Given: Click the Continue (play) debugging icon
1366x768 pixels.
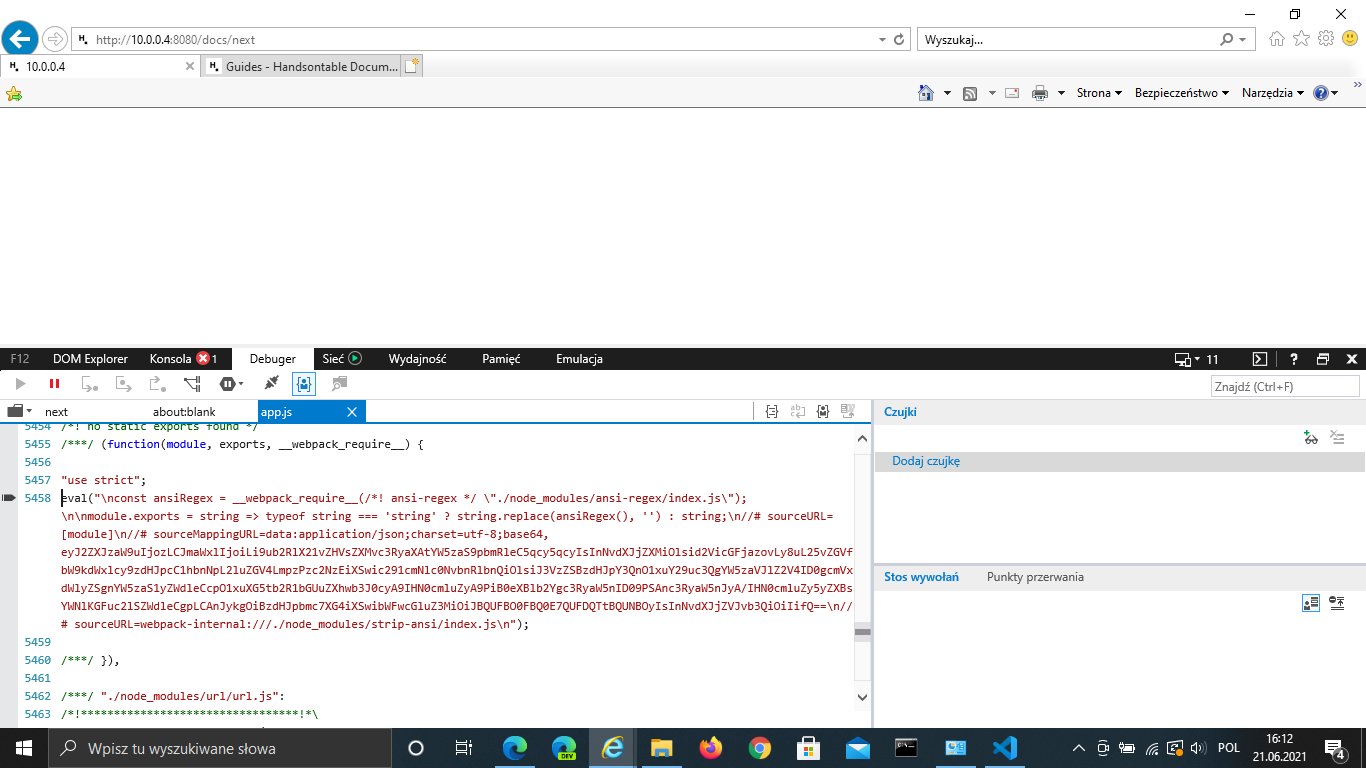Looking at the screenshot, I should click(x=20, y=384).
